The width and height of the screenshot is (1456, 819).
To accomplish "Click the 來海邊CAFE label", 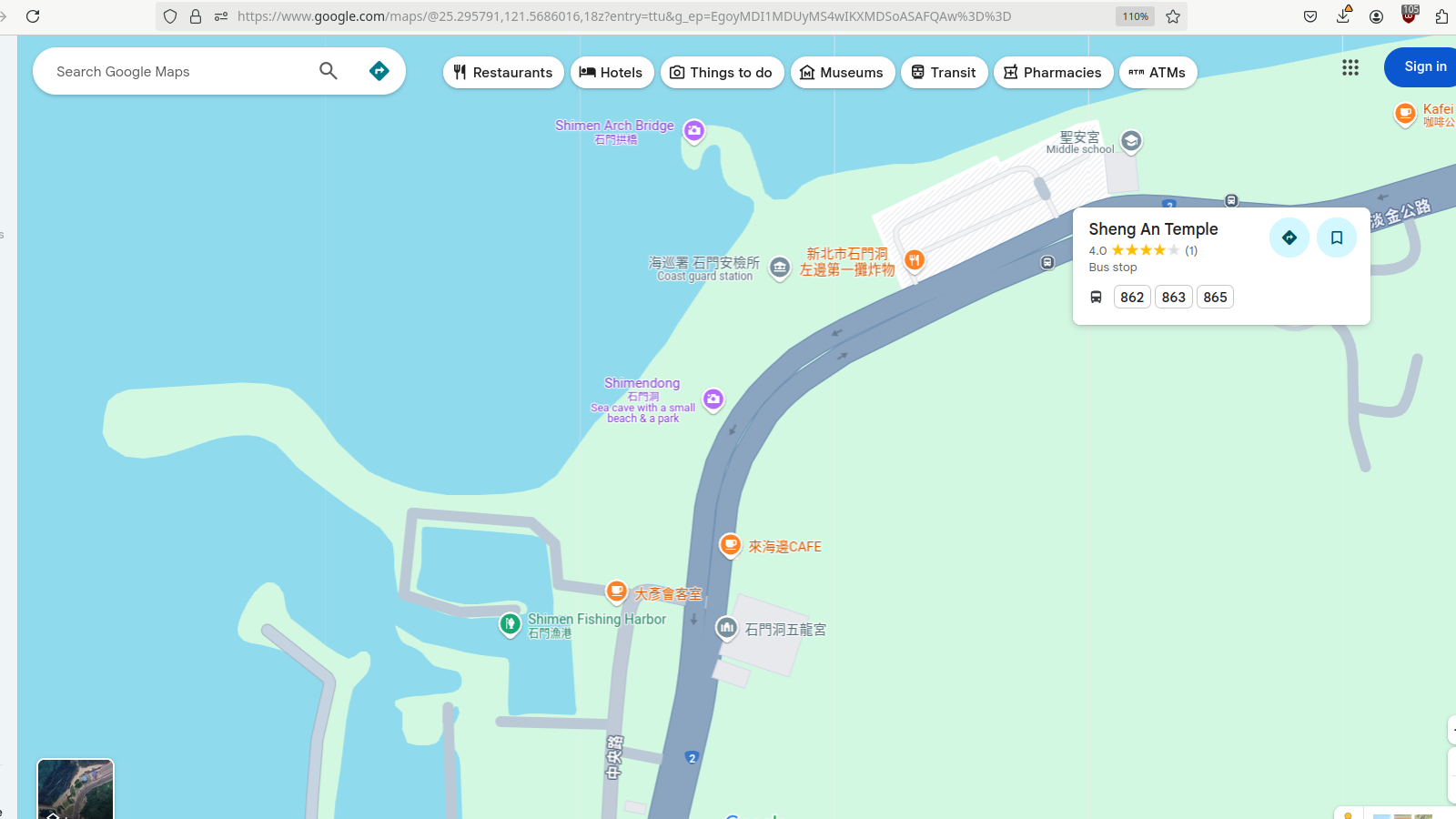I will coord(784,546).
